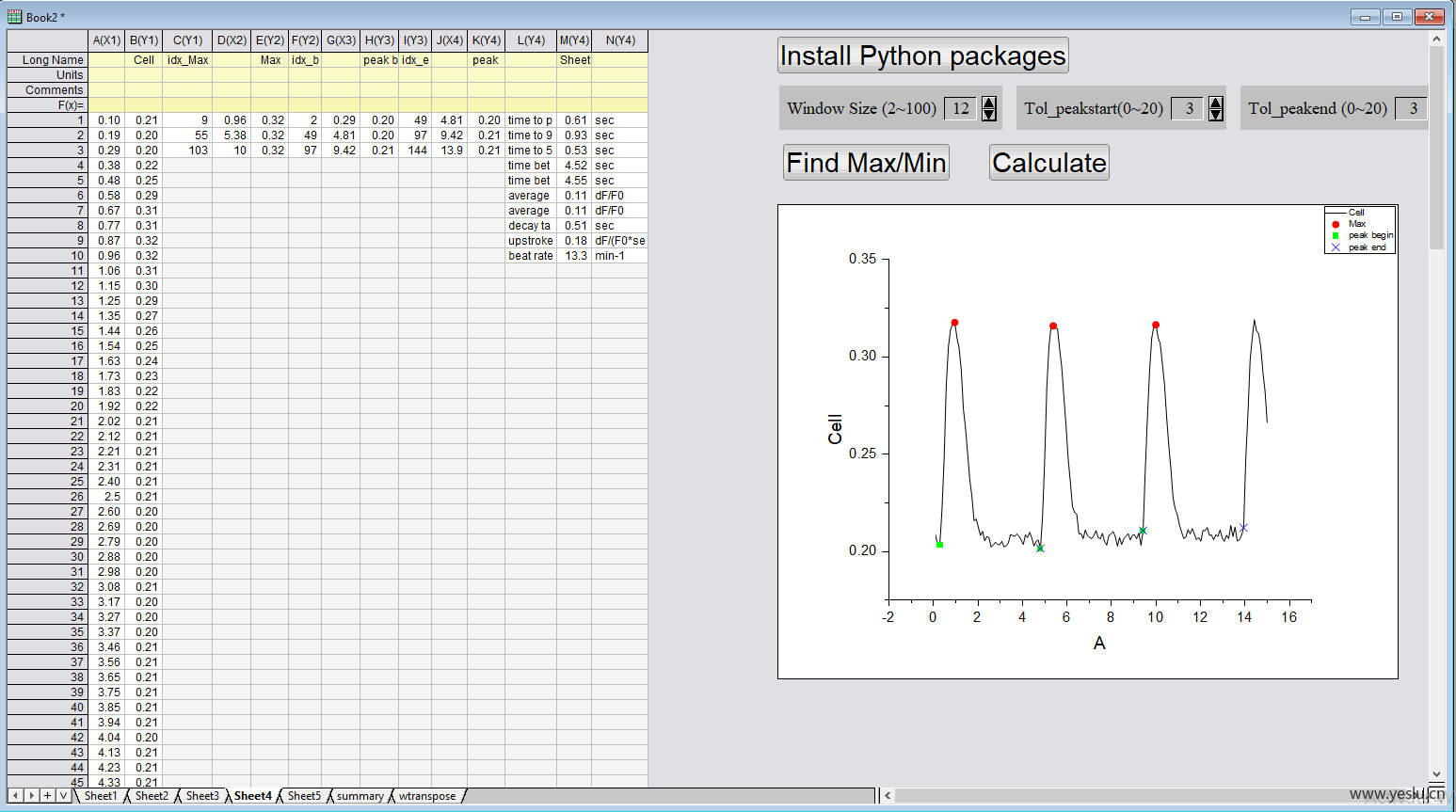Click cell value 103 in C column

[x=187, y=151]
